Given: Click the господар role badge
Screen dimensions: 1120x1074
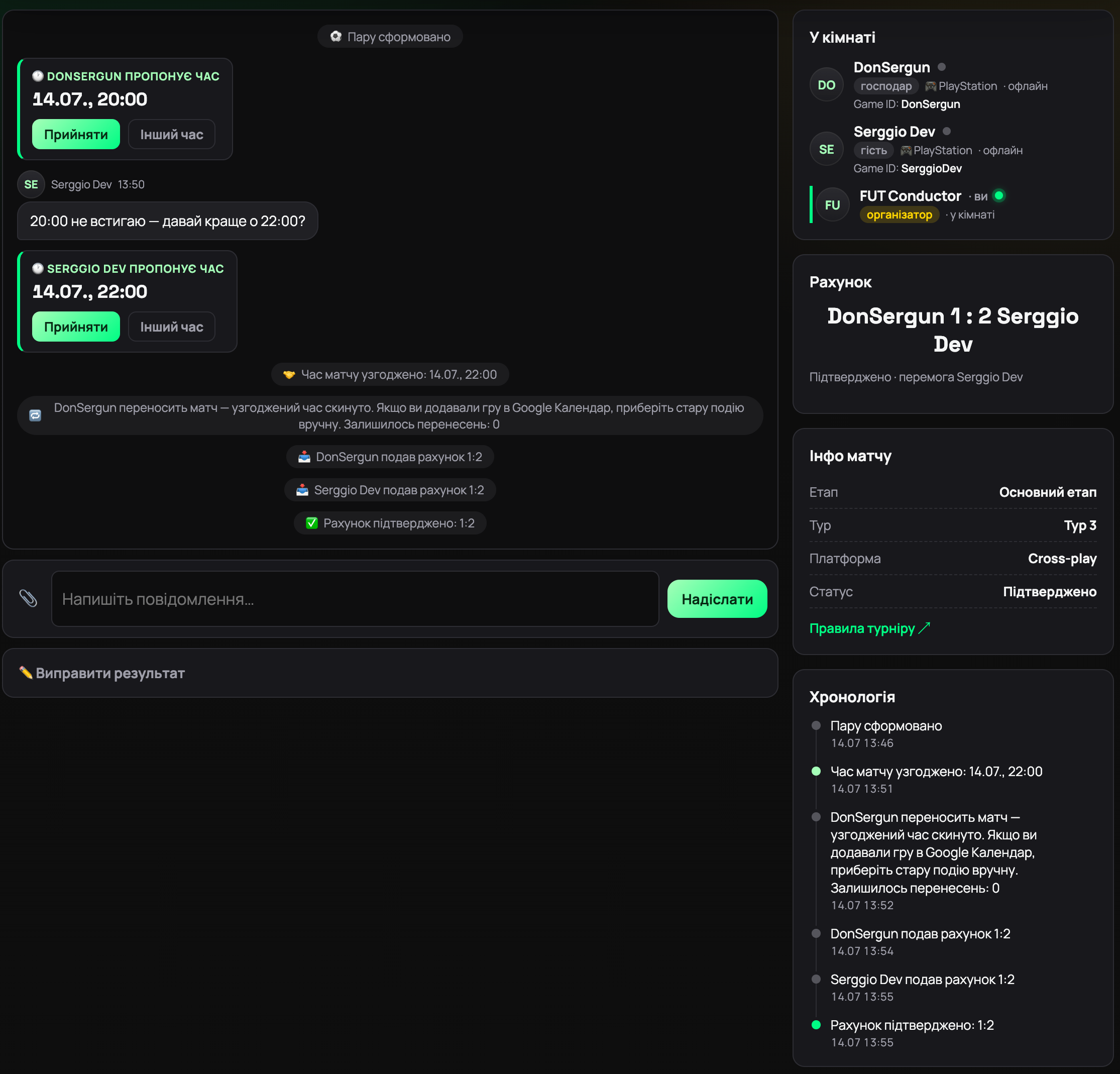Looking at the screenshot, I should point(886,86).
